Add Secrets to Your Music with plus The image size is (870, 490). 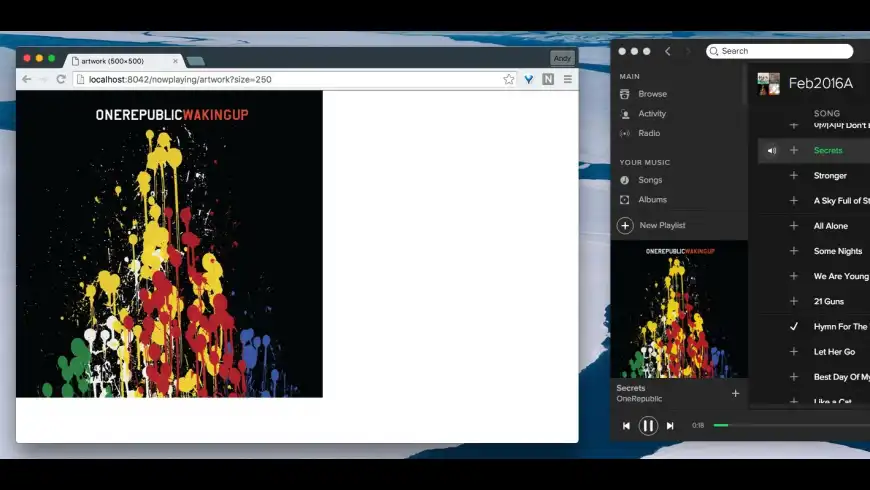(794, 150)
